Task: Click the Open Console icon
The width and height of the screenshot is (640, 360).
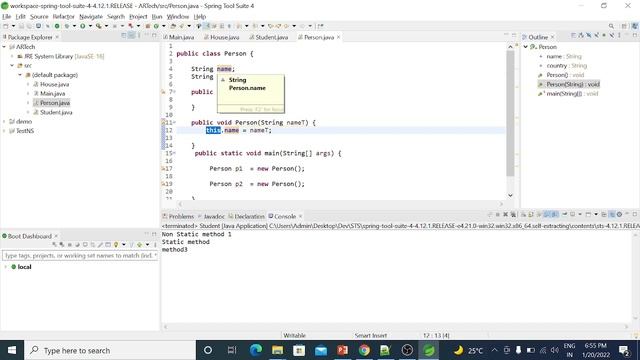Action: pyautogui.click(x=588, y=214)
